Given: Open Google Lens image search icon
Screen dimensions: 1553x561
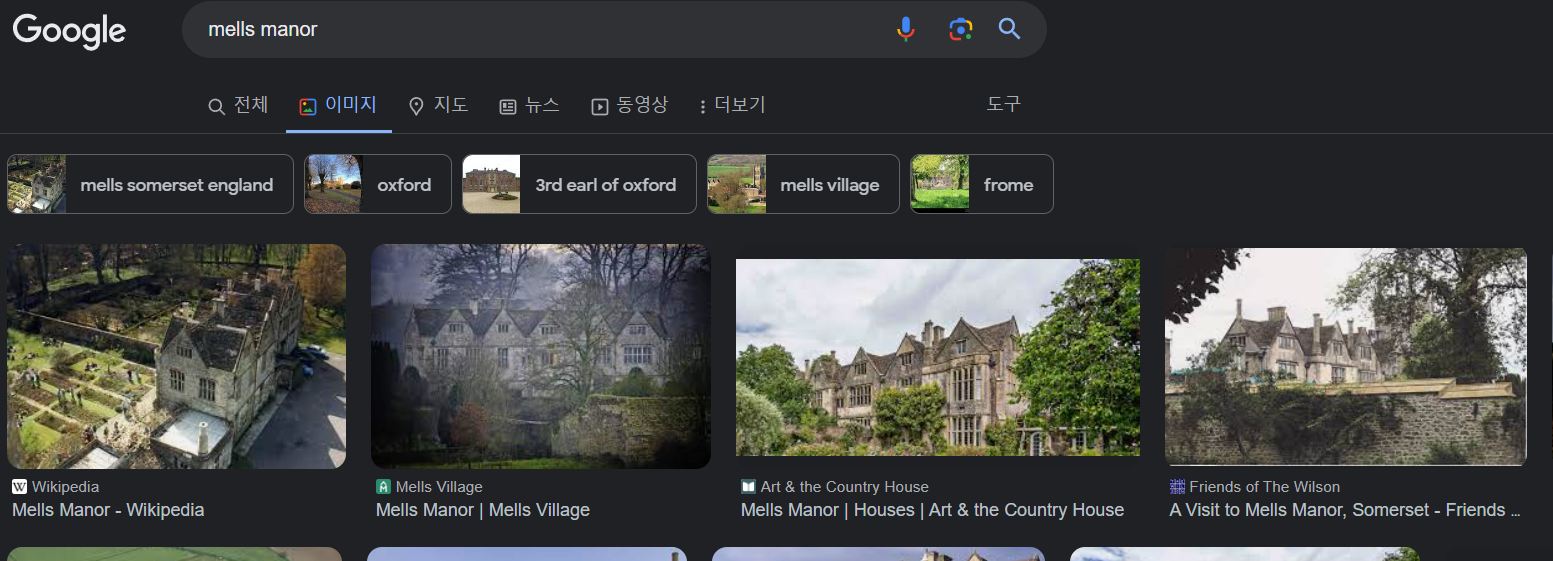Looking at the screenshot, I should 960,29.
